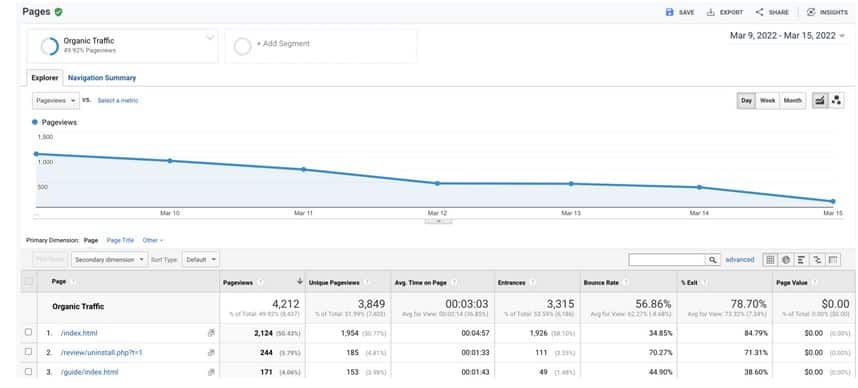858x388 pixels.
Task: Click the Mar 15 data point on chart
Action: 833,201
